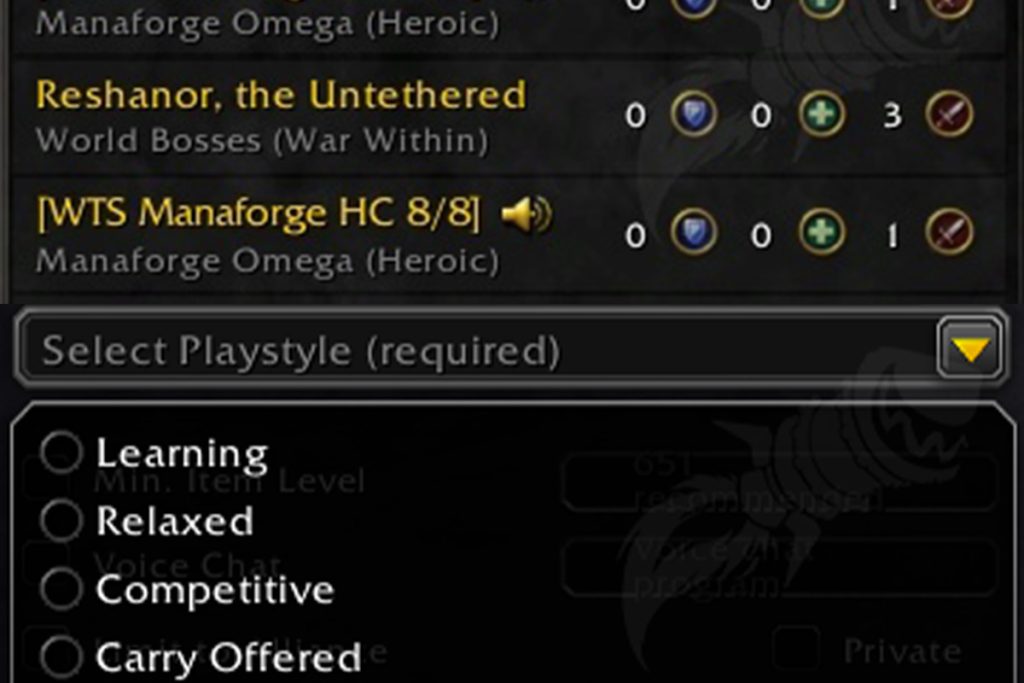
Task: Click the Select Playstyle (required) field
Action: [511, 349]
